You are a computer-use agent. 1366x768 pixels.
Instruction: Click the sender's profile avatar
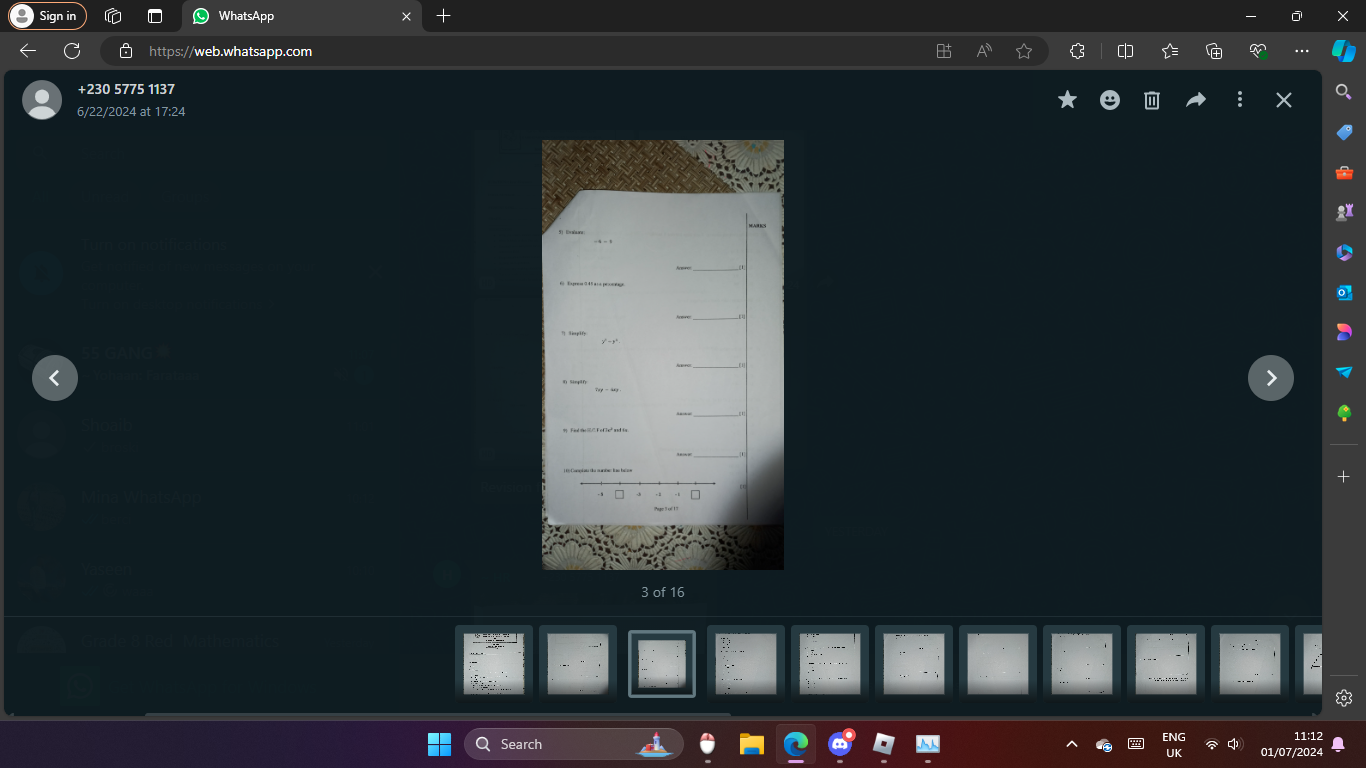click(42, 100)
